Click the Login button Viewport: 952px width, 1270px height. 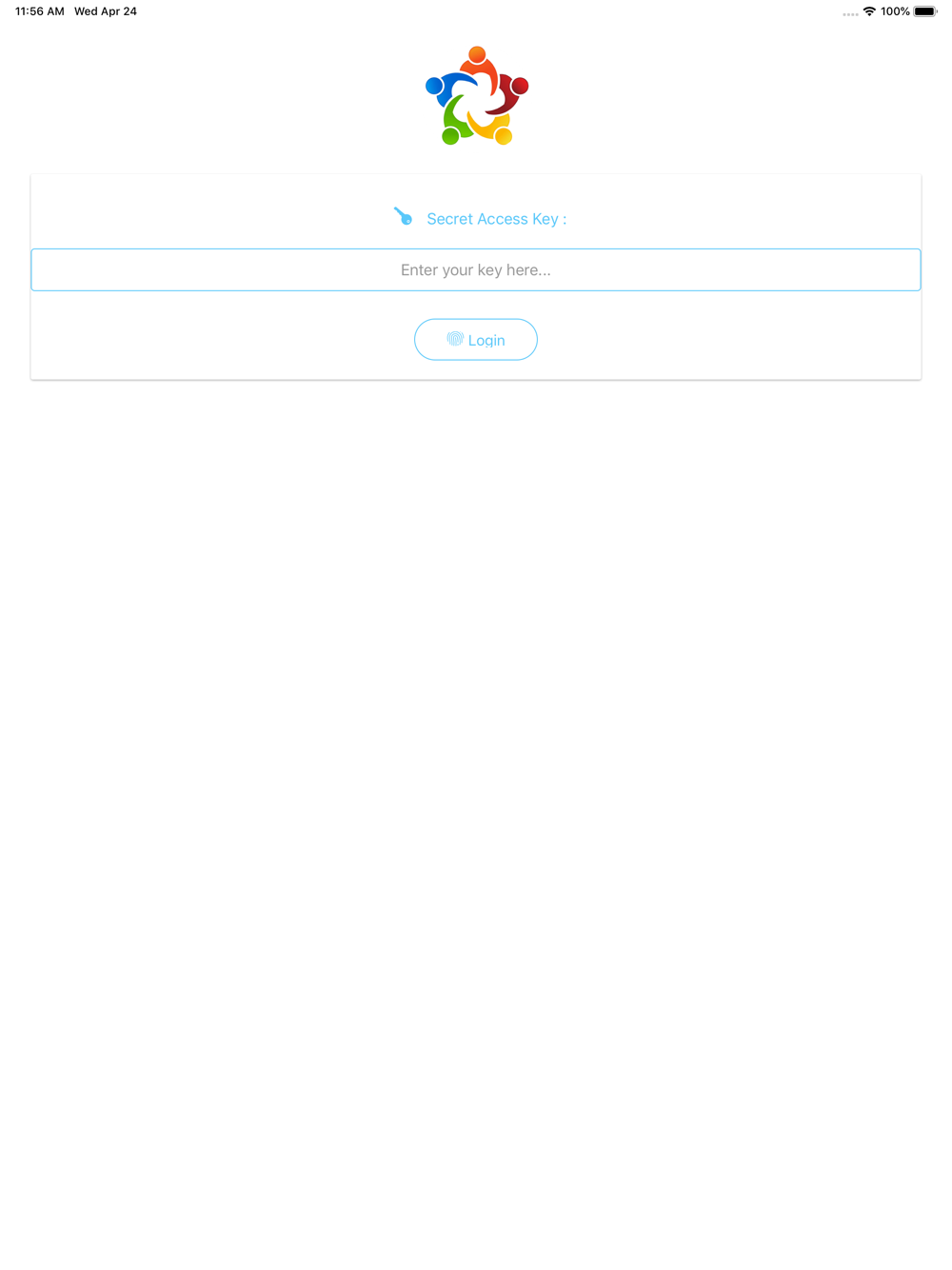pyautogui.click(x=476, y=339)
